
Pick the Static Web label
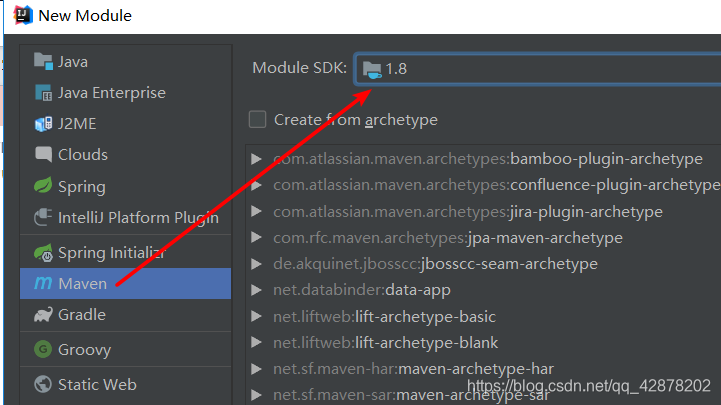coord(97,384)
